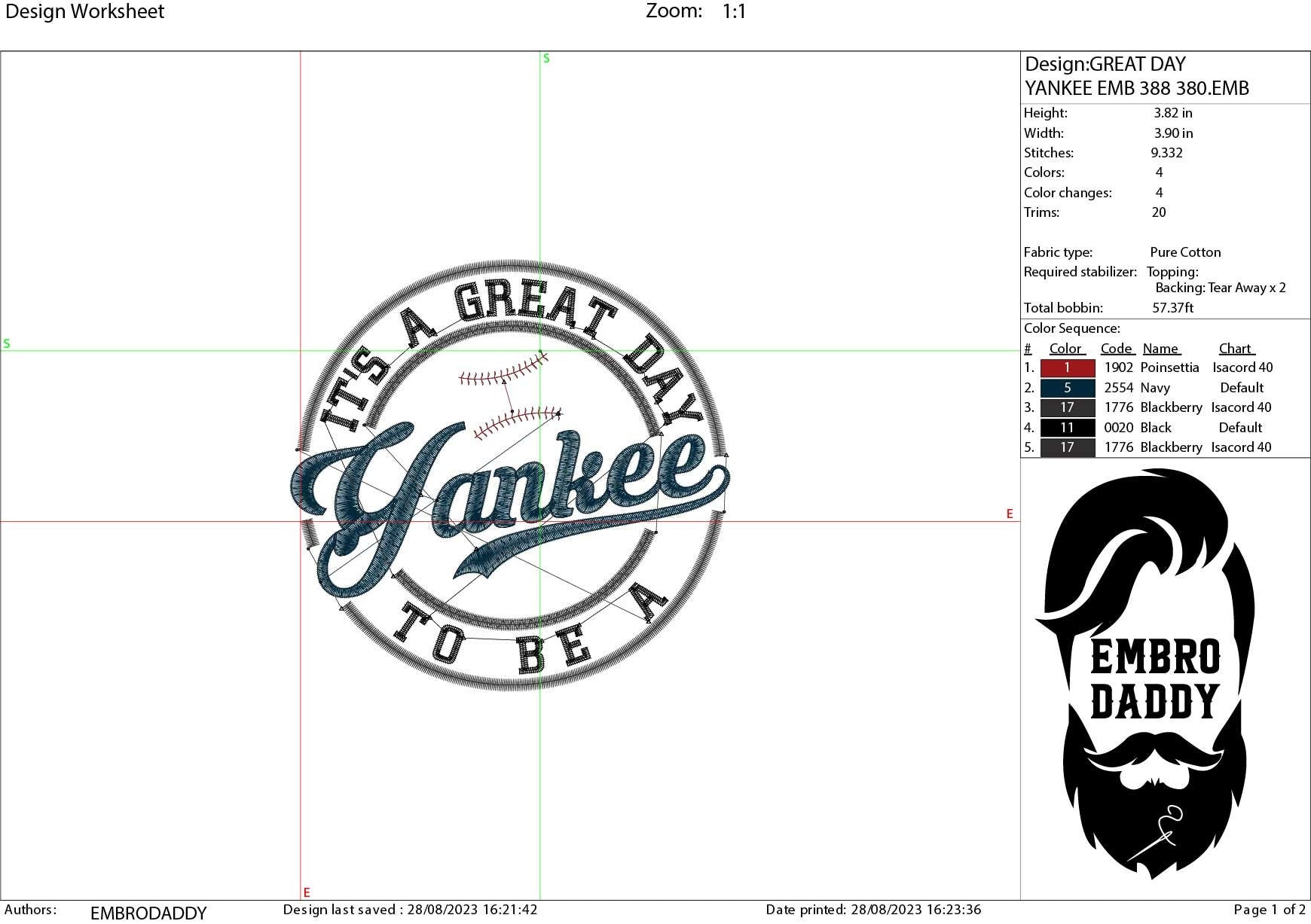1311x924 pixels.
Task: Click the Blackberry 1776 color swatch
Action: (x=1067, y=407)
